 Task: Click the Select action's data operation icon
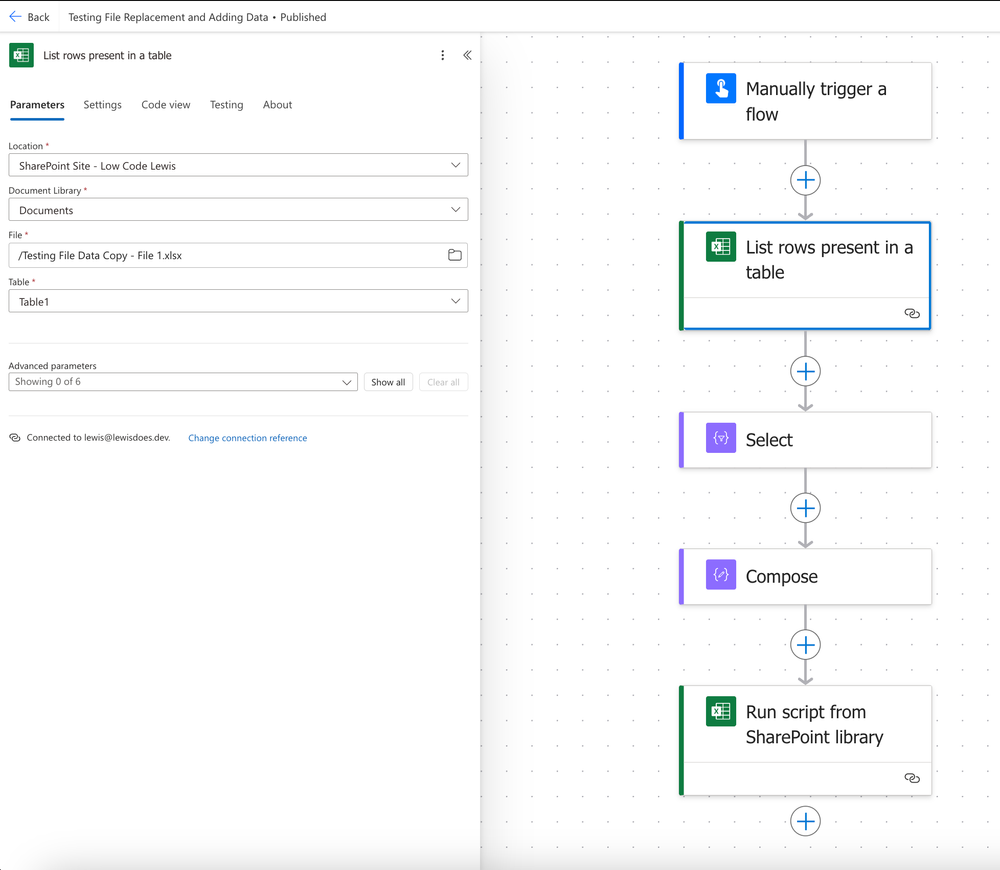(720, 440)
